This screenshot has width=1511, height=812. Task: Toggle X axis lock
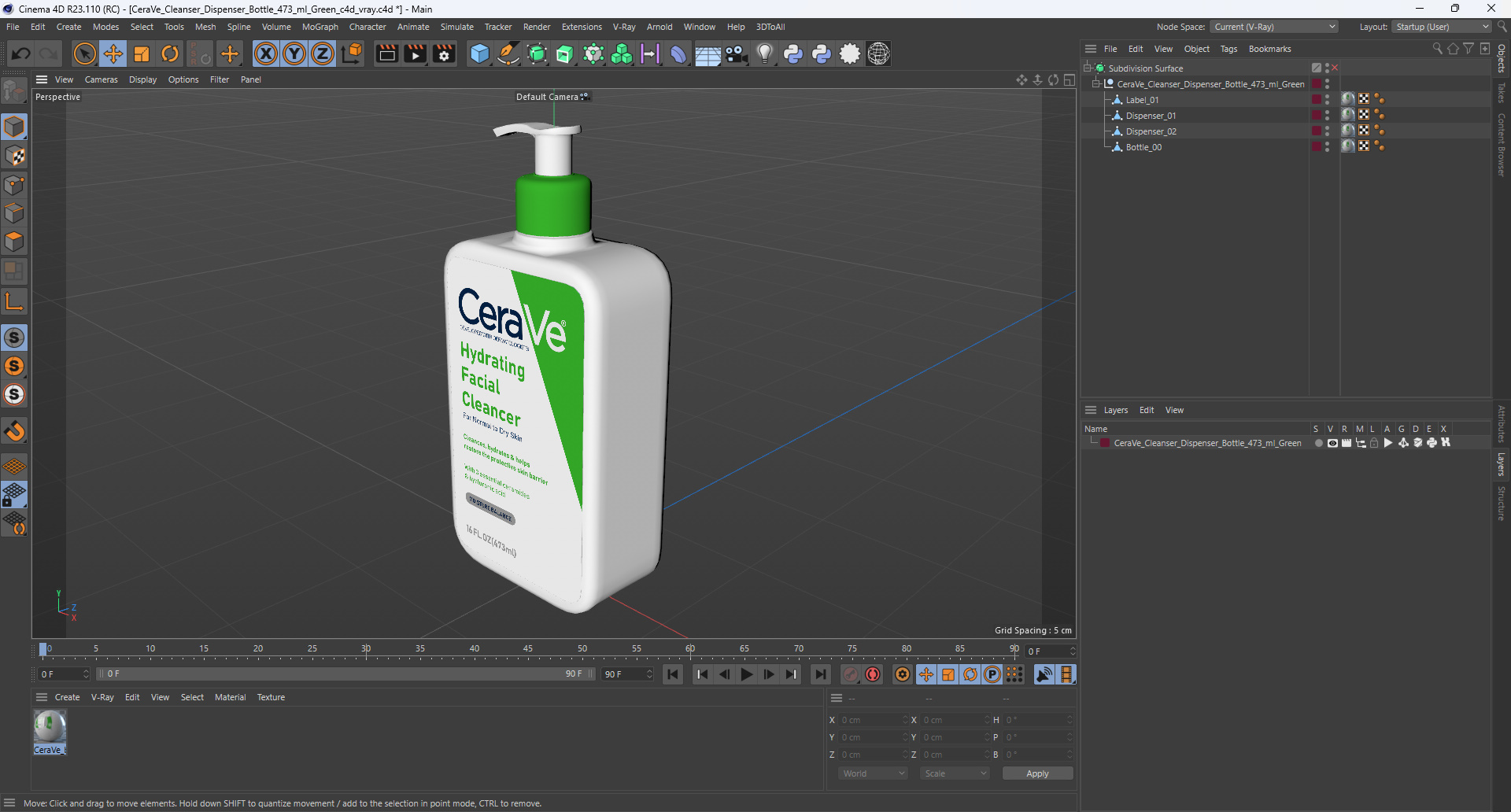(266, 54)
